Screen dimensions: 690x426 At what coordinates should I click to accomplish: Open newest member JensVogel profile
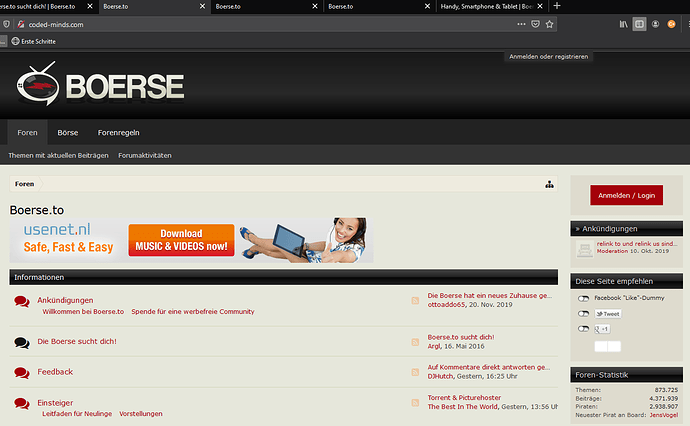[664, 415]
